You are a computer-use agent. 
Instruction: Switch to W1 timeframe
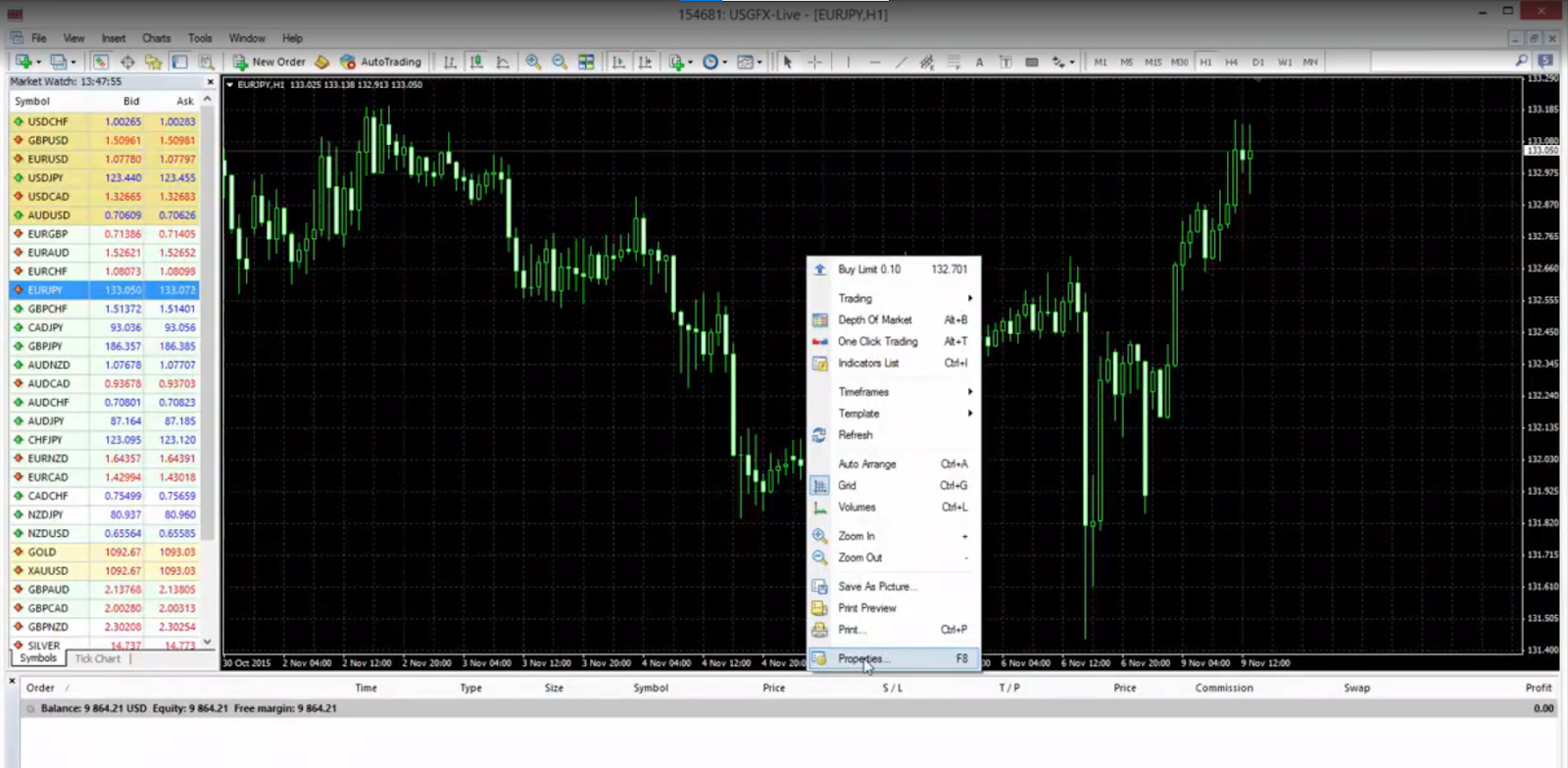pyautogui.click(x=1285, y=62)
